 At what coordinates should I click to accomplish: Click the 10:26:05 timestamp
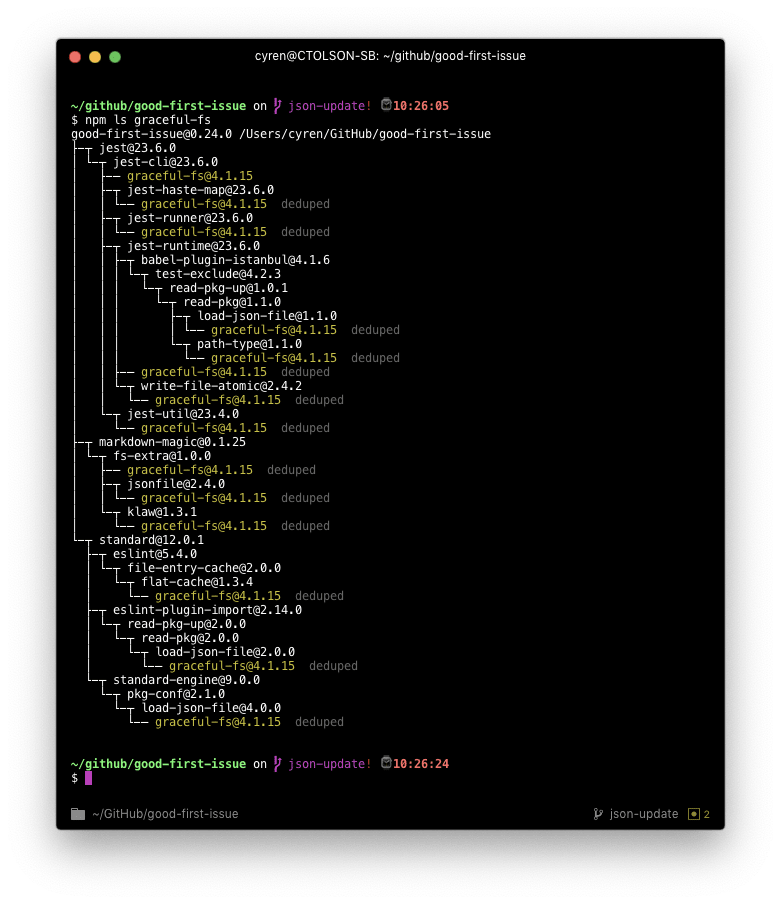coord(421,106)
